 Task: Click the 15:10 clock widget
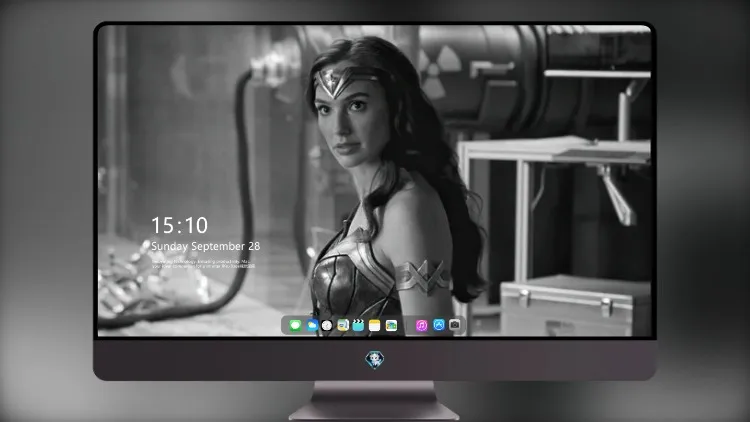pos(179,225)
